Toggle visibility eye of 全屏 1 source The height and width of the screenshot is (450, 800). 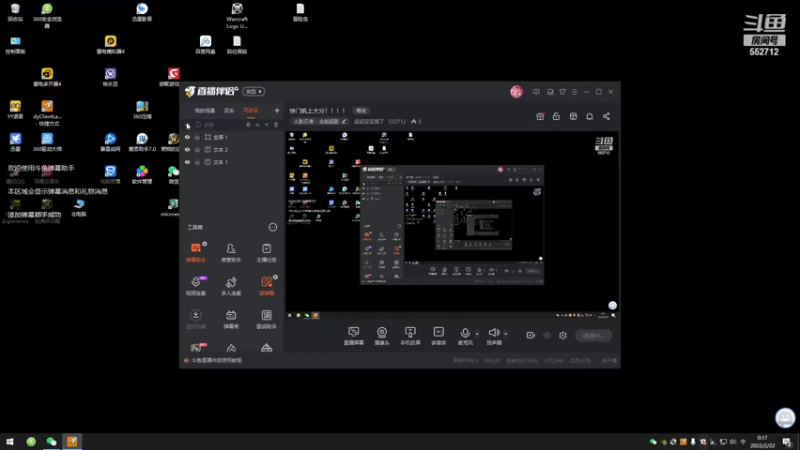187,137
